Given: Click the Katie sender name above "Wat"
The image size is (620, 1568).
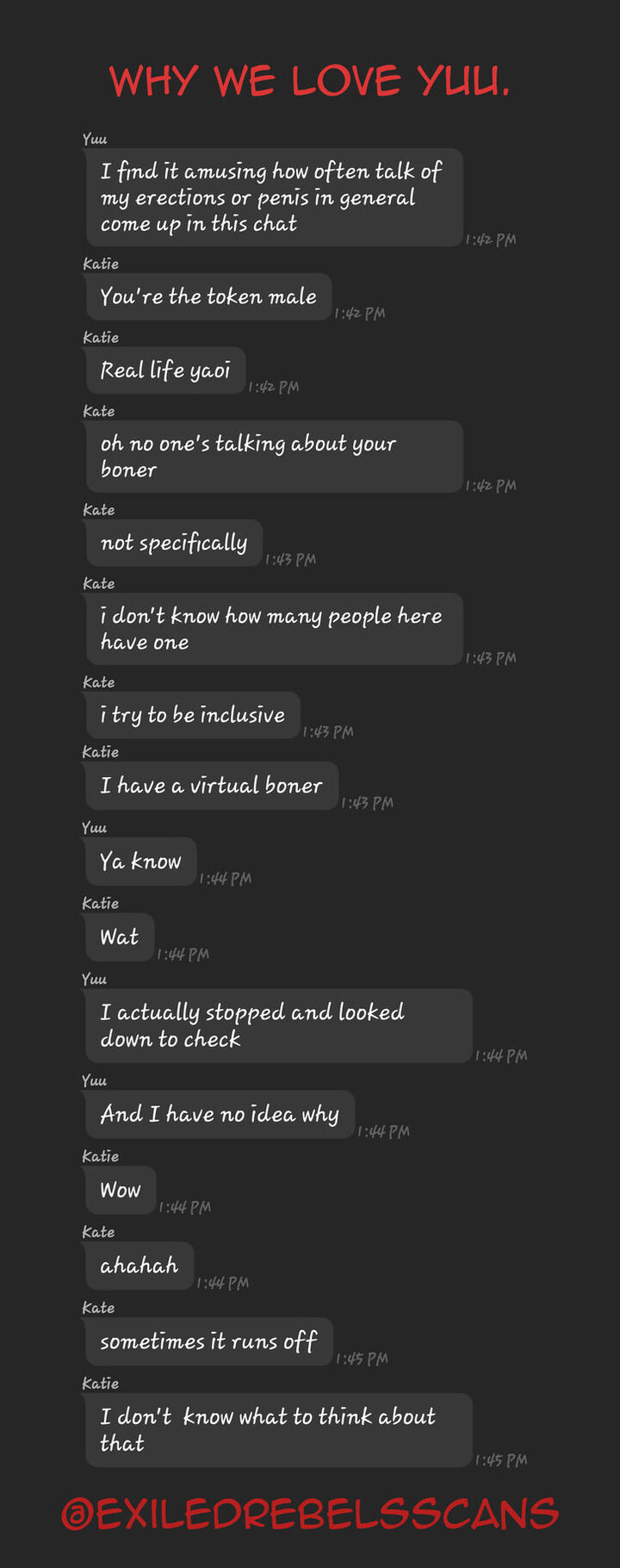Looking at the screenshot, I should 100,904.
